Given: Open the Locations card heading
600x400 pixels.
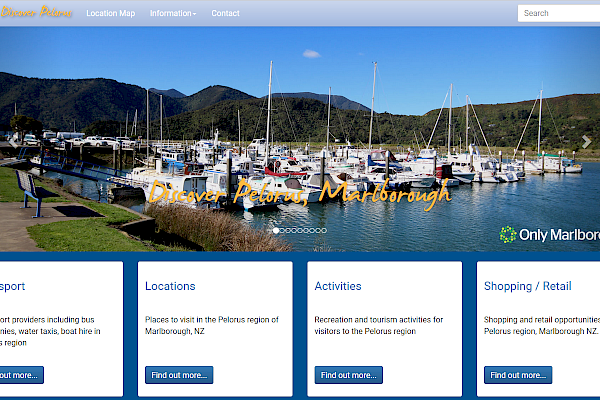Looking at the screenshot, I should pos(170,286).
